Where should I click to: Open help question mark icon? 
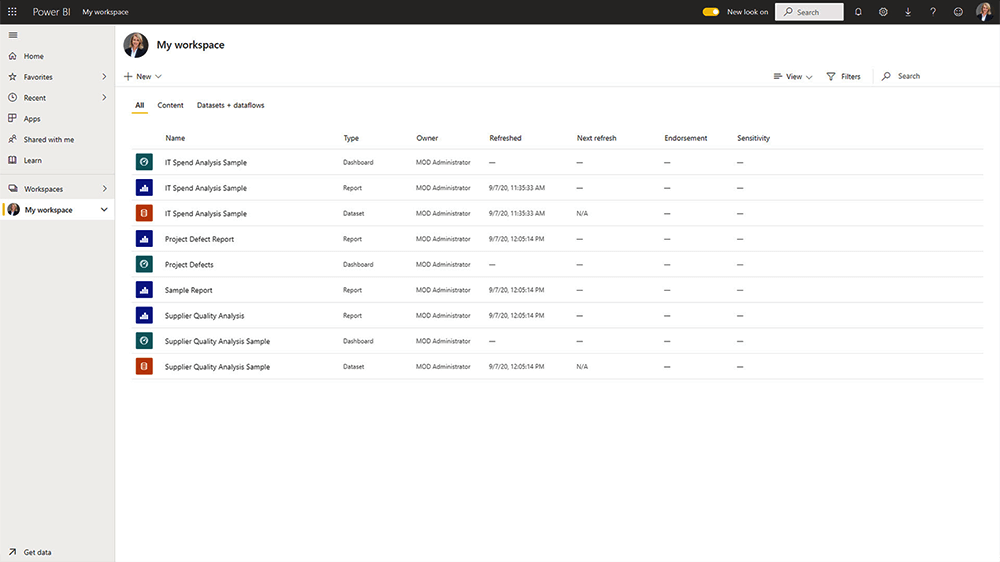click(933, 11)
